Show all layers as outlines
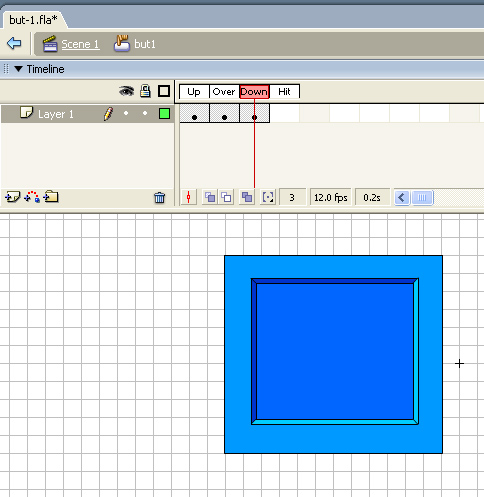The image size is (484, 497). [x=164, y=91]
